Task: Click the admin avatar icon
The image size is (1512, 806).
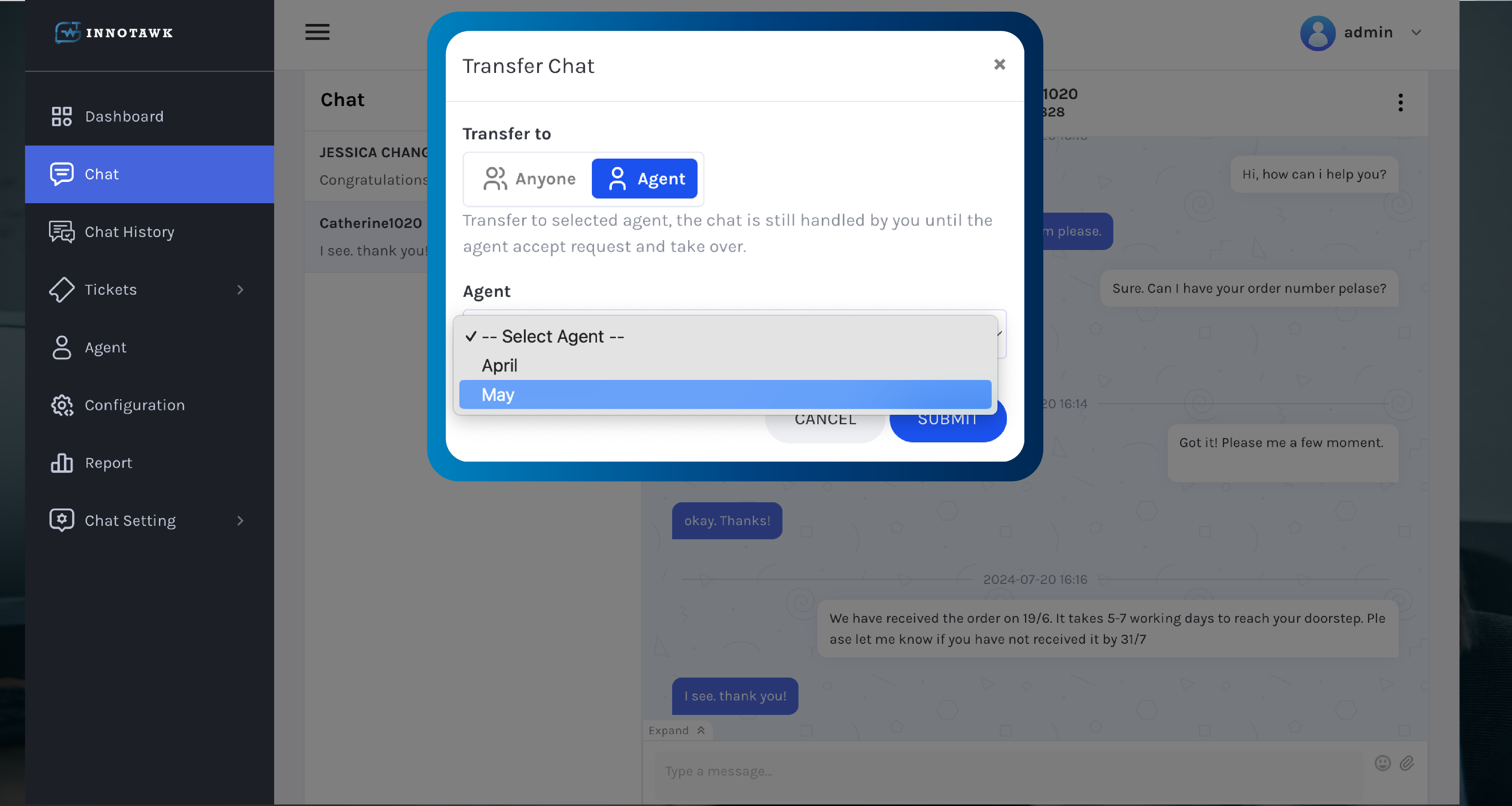Action: 1318,33
